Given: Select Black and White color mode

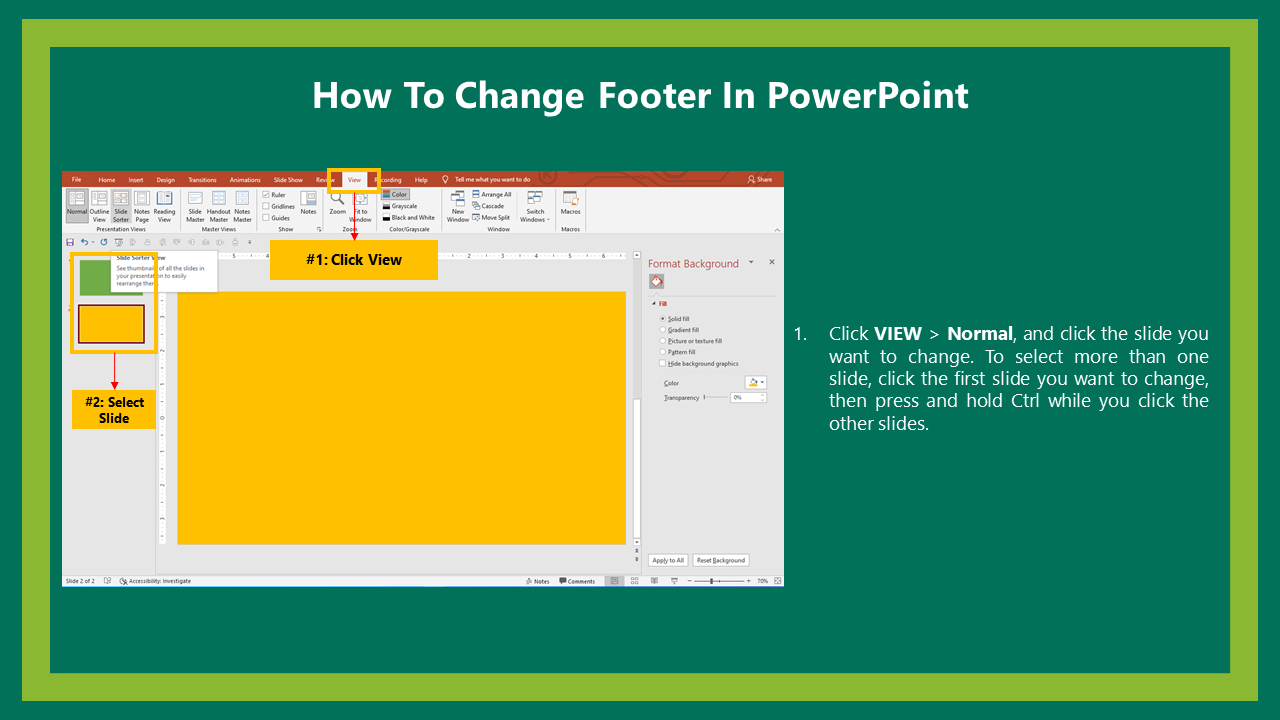Looking at the screenshot, I should pyautogui.click(x=408, y=217).
